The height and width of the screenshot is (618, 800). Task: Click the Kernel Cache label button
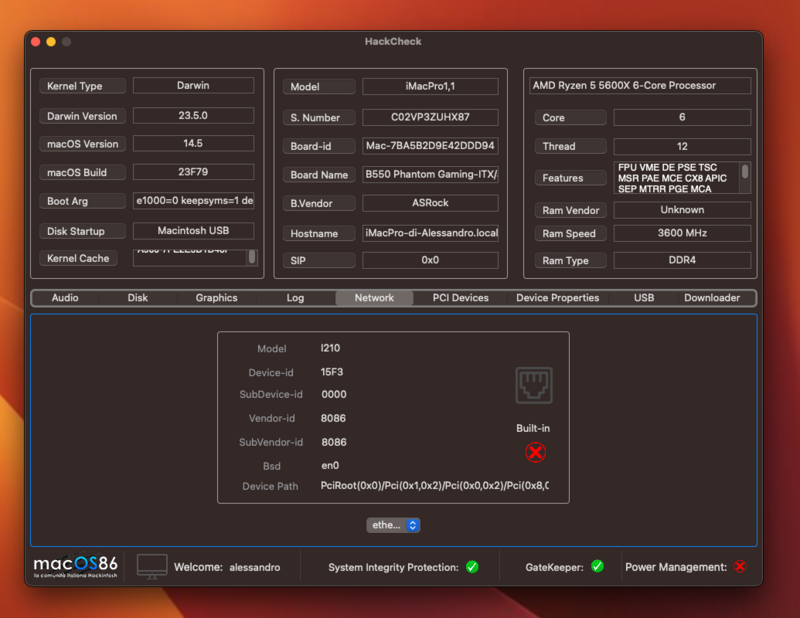[x=82, y=258]
